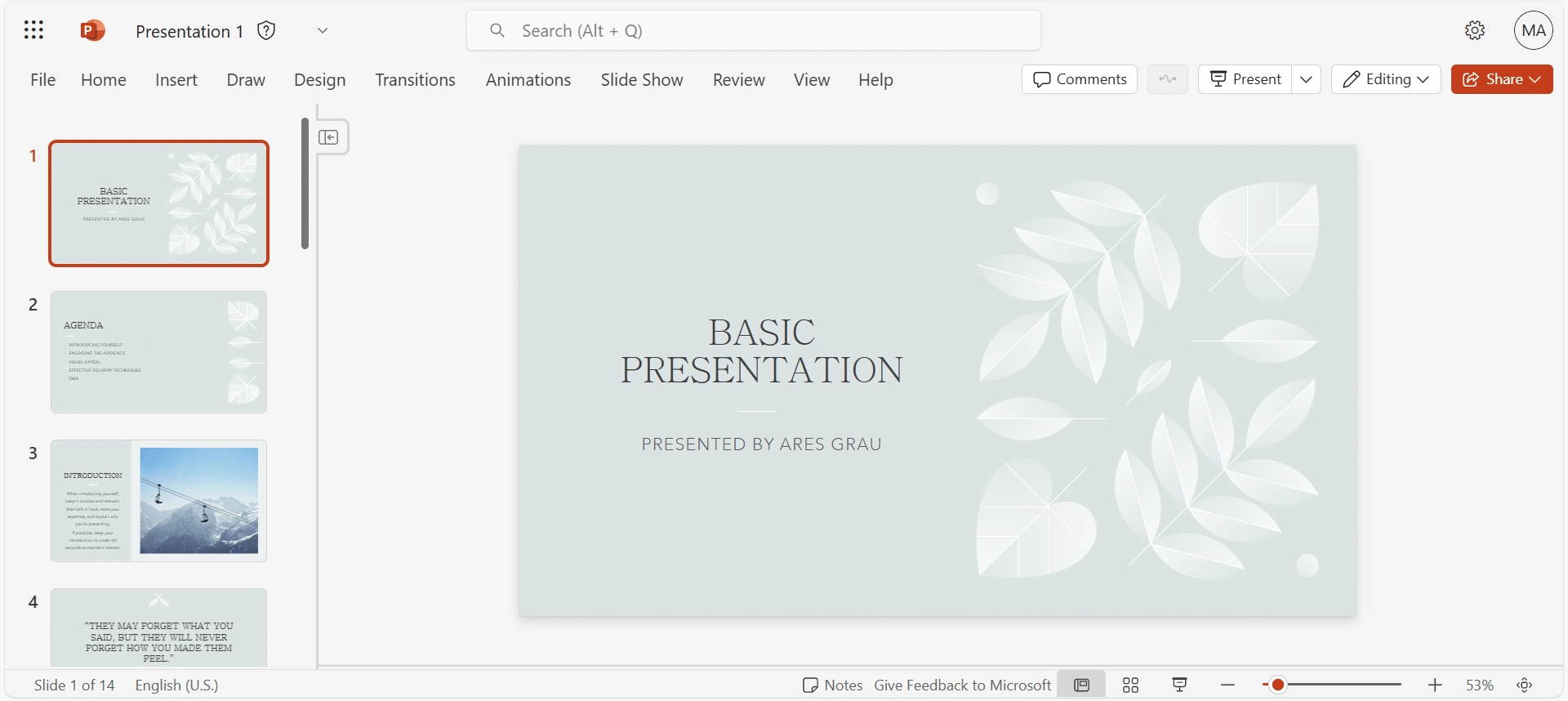1568x701 pixels.
Task: Switch to the Design tab
Action: (319, 80)
